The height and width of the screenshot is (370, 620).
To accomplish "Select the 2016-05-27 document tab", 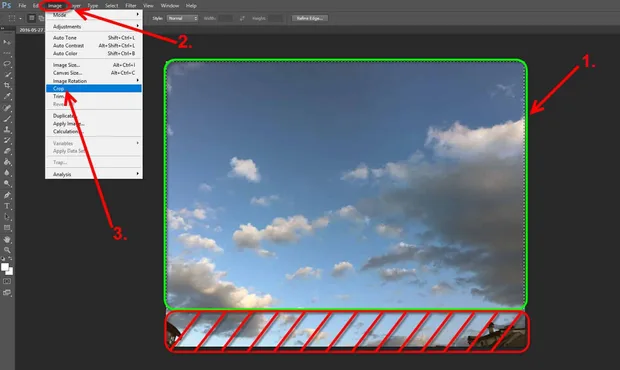I will tap(31, 30).
